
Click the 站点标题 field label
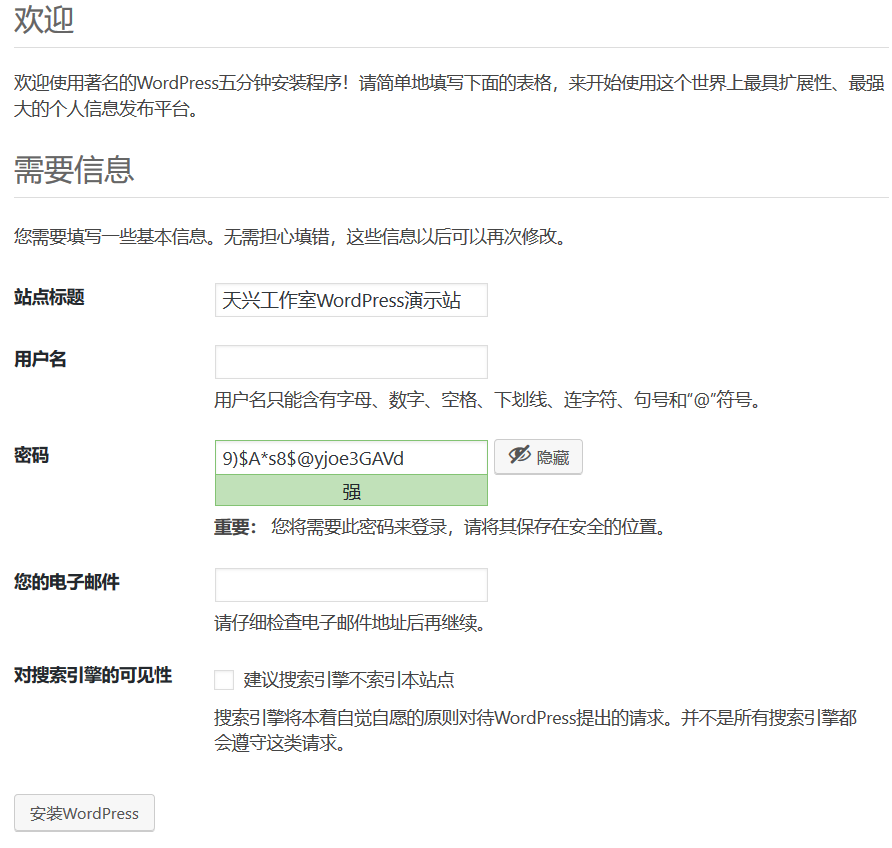(49, 297)
